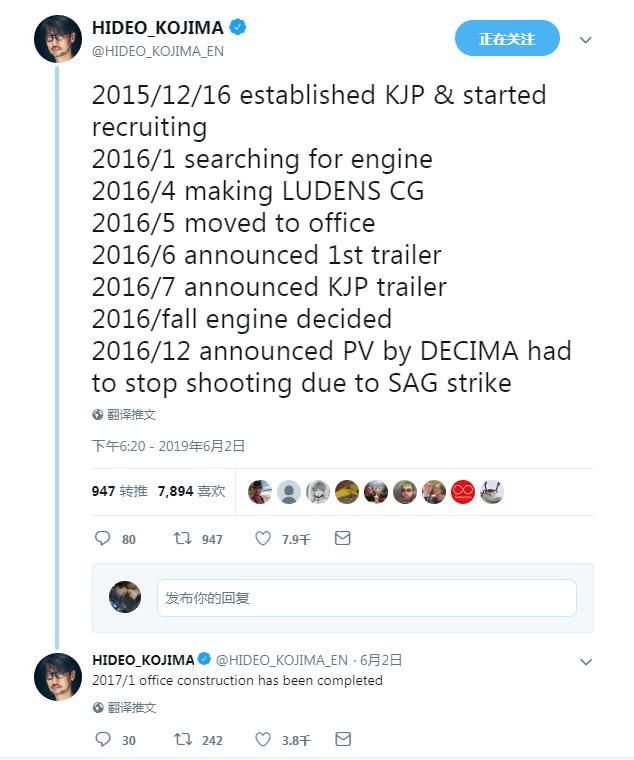This screenshot has height=760, width=634.
Task: Type in the 发布你的回复 reply field
Action: [x=366, y=598]
